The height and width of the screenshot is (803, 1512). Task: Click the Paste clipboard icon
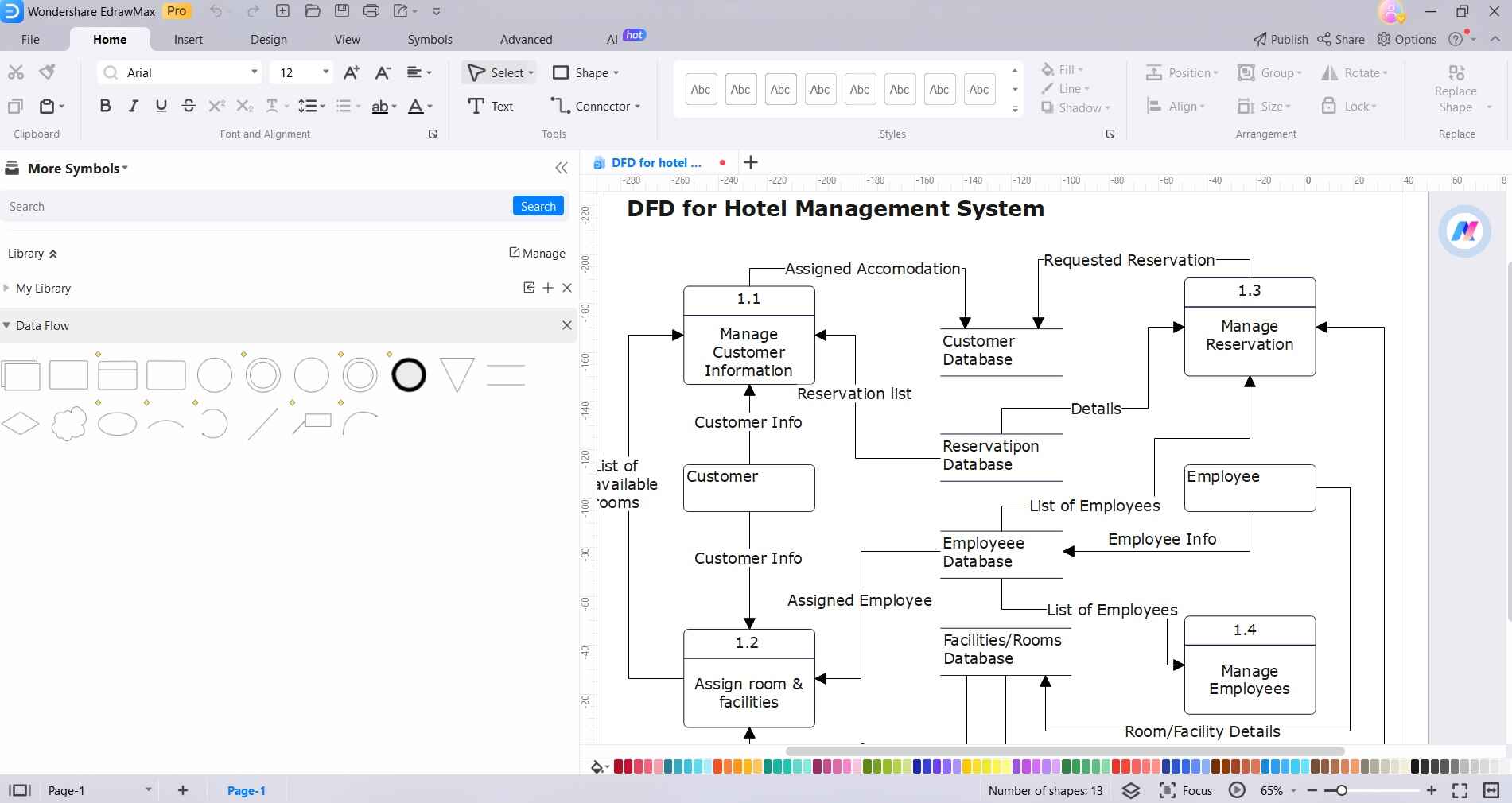point(47,106)
